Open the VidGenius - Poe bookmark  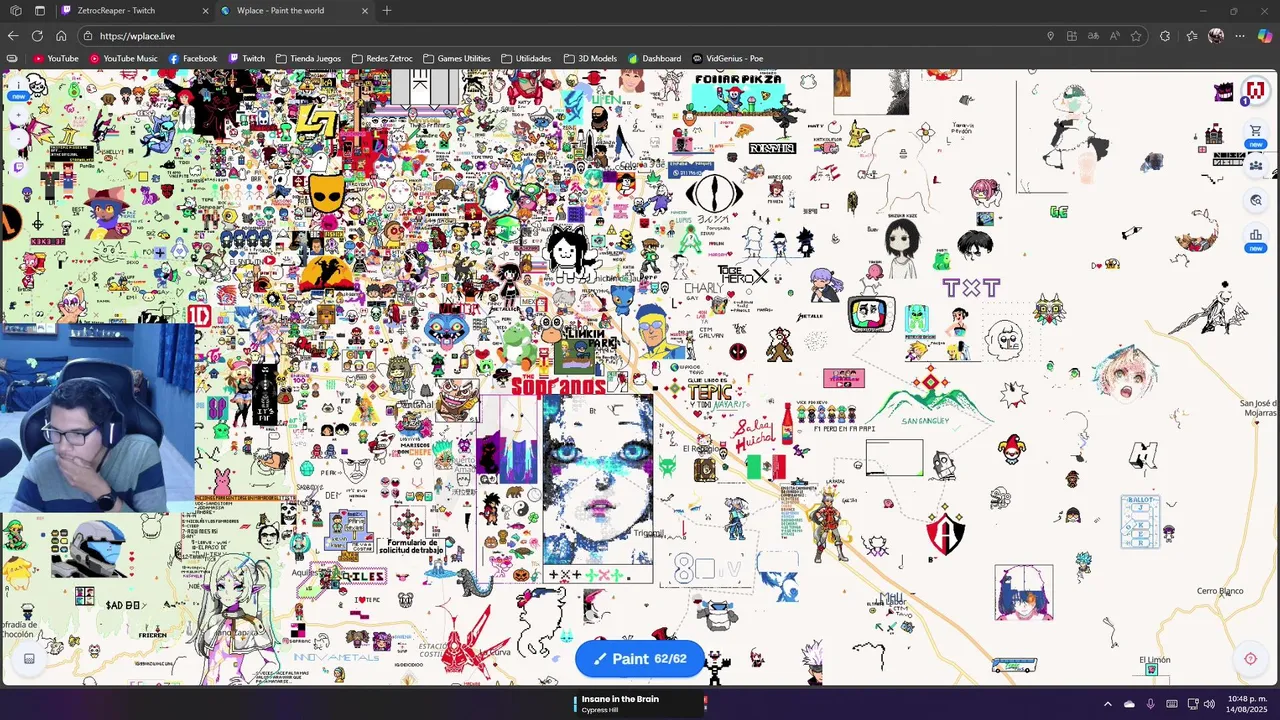pyautogui.click(x=727, y=58)
